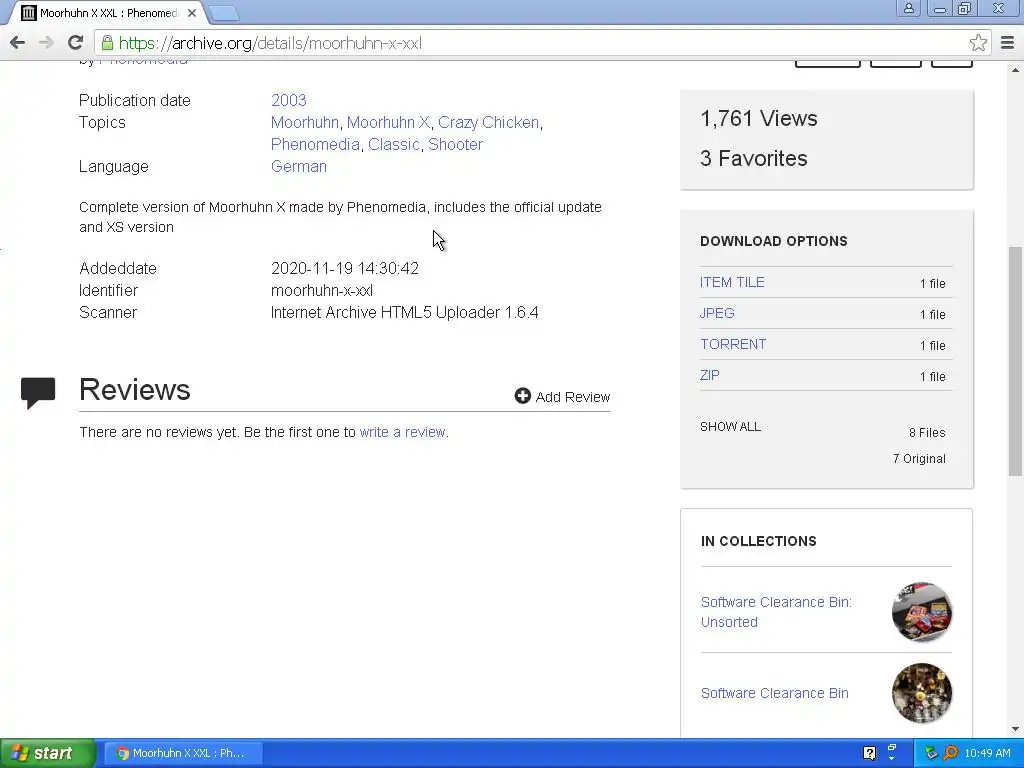Click the help question mark tray icon
This screenshot has width=1024, height=768.
(x=869, y=753)
